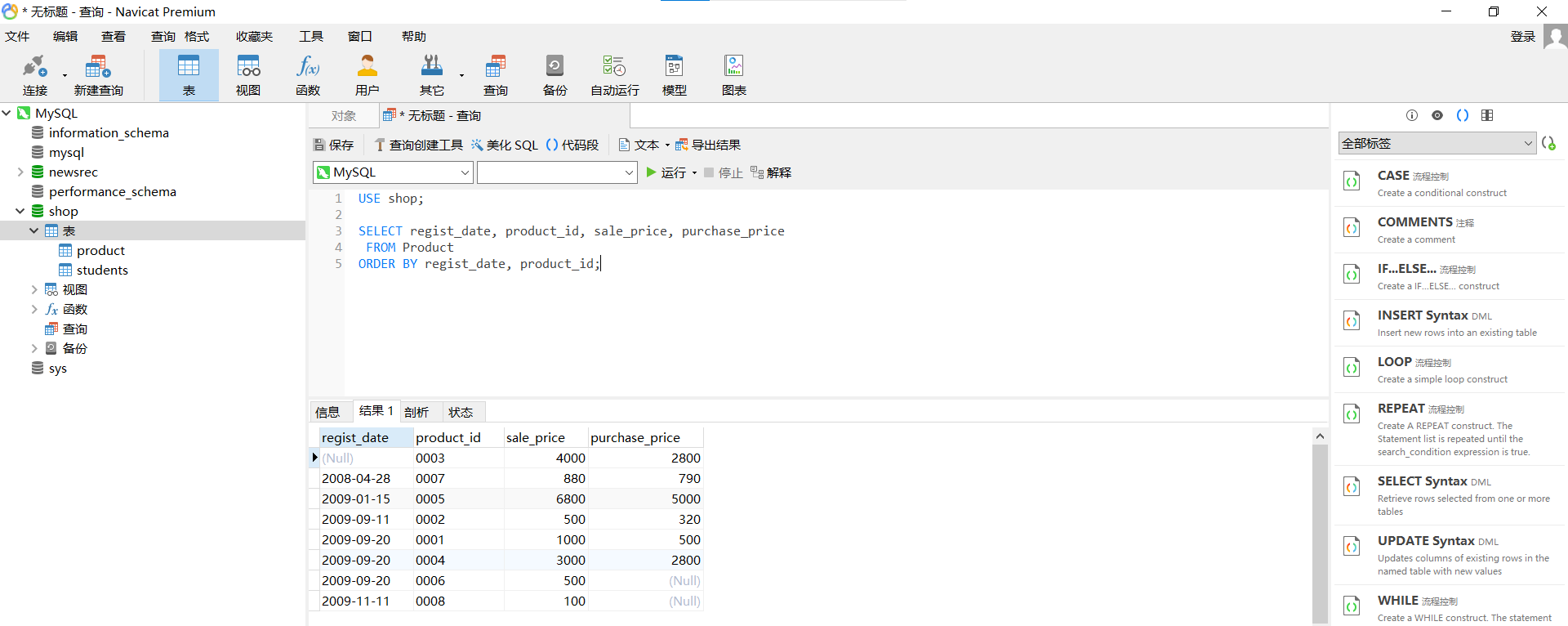Open the 帮助 menu
1568x626 pixels.
[x=414, y=37]
